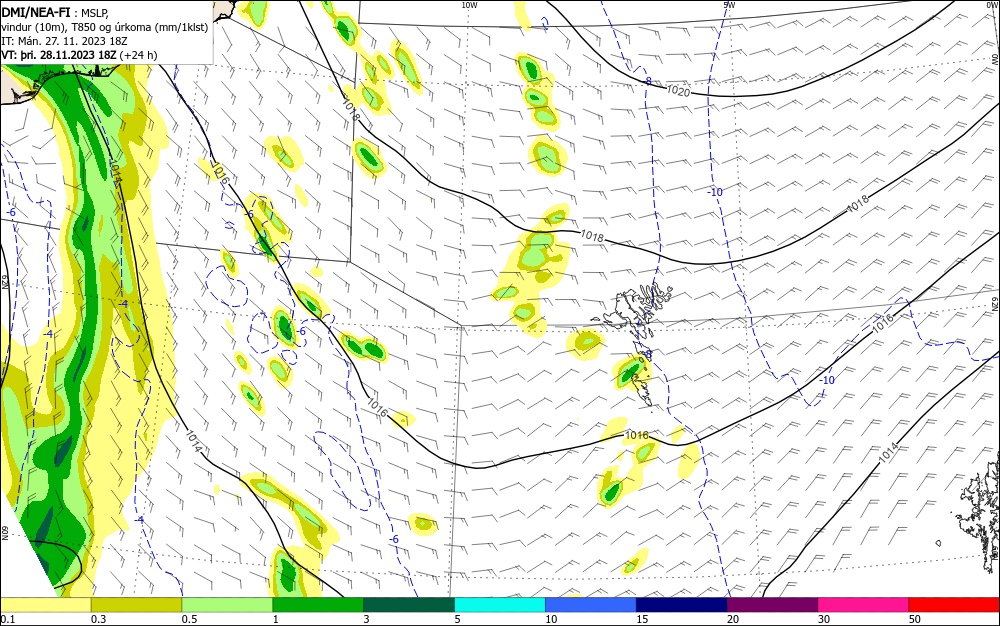
Task: Click the olive 0.3–0.5 legend color
Action: (136, 605)
